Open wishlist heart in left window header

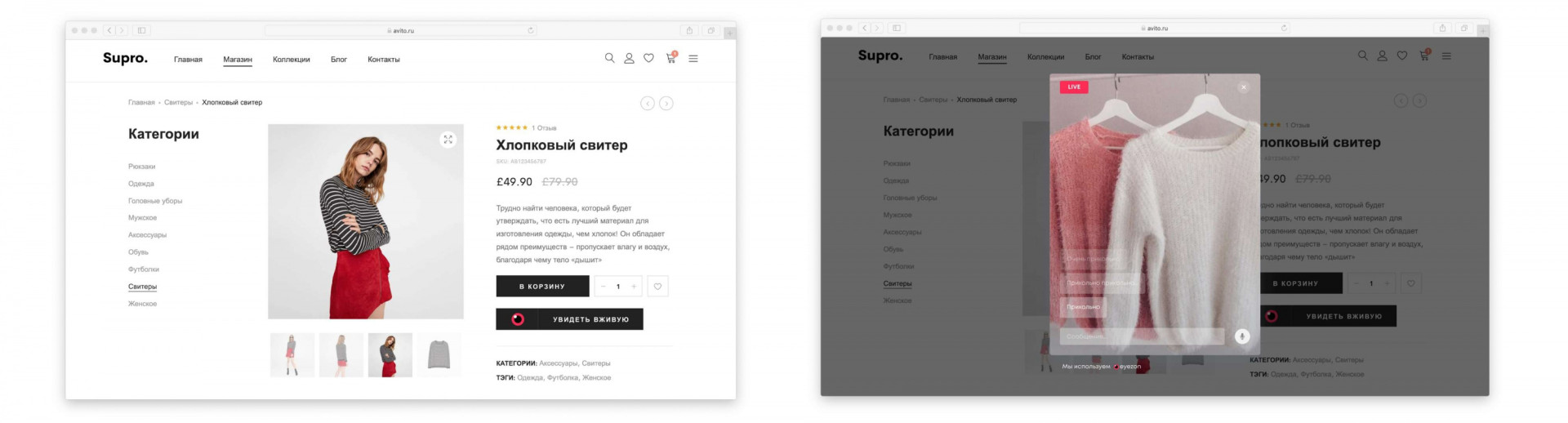click(648, 58)
